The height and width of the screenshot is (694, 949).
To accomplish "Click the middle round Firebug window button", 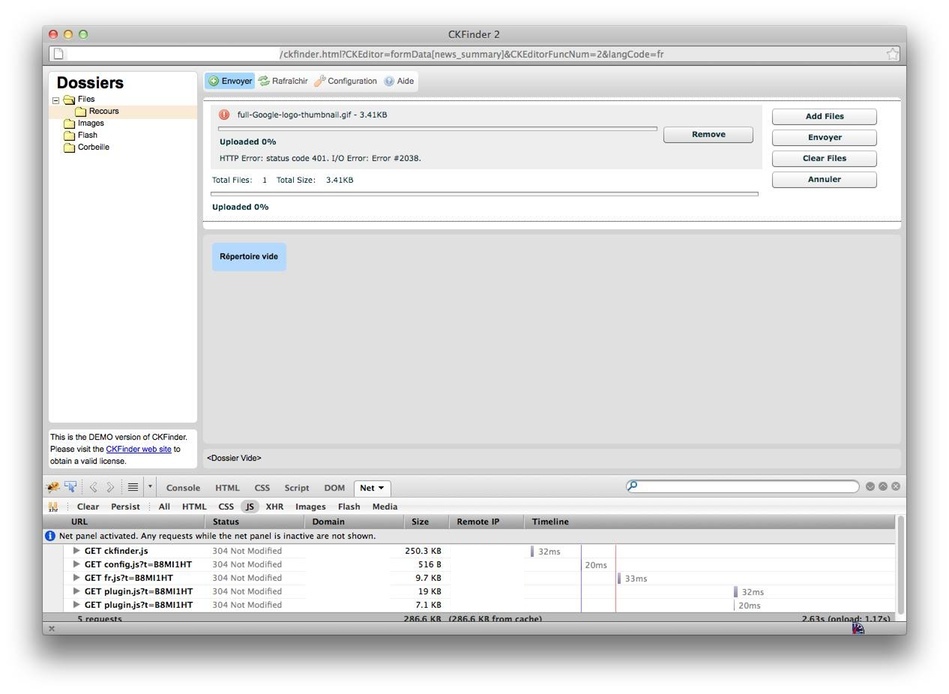I will 883,486.
